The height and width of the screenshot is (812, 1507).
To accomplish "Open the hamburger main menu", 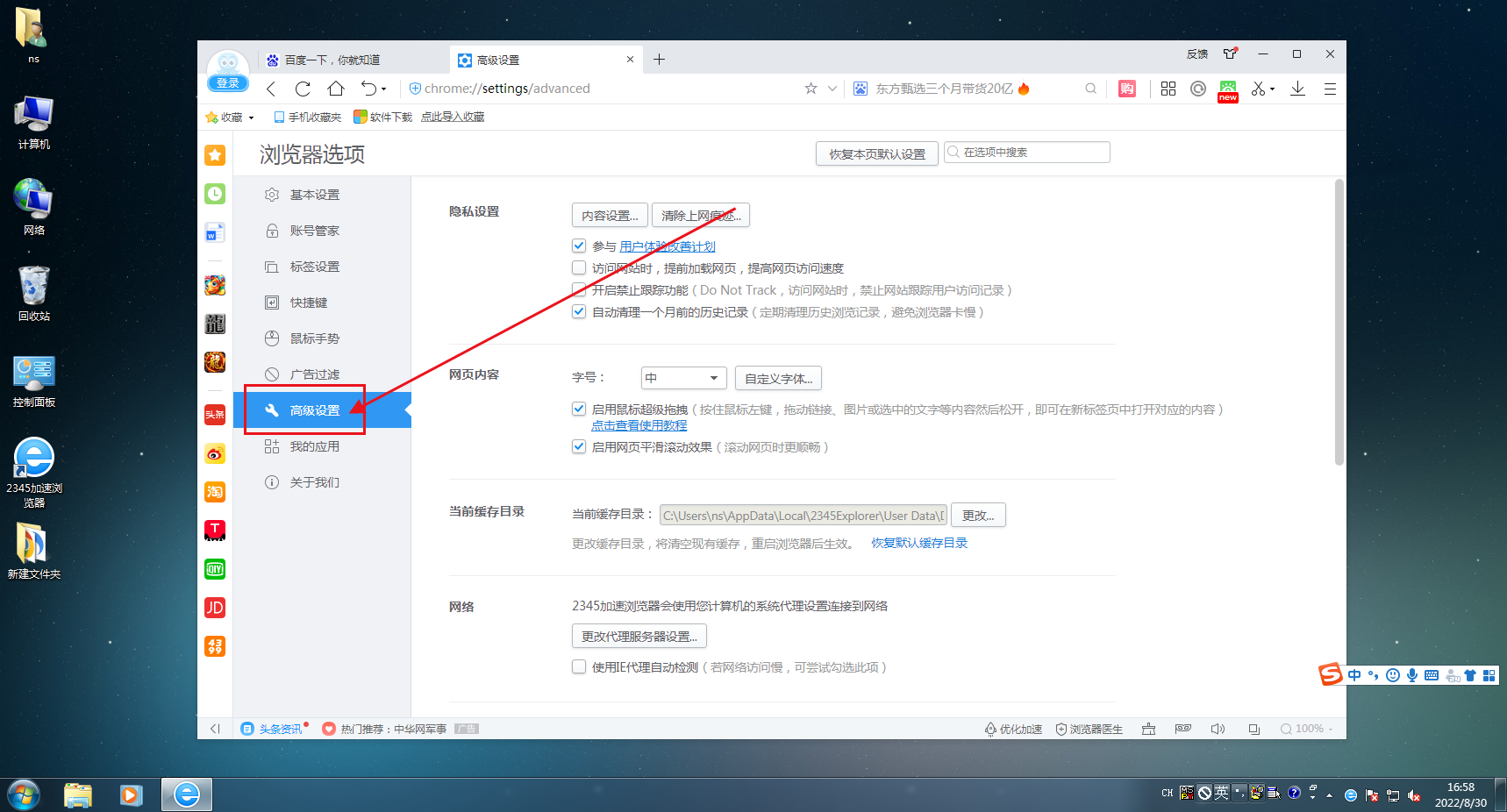I will (x=1330, y=89).
